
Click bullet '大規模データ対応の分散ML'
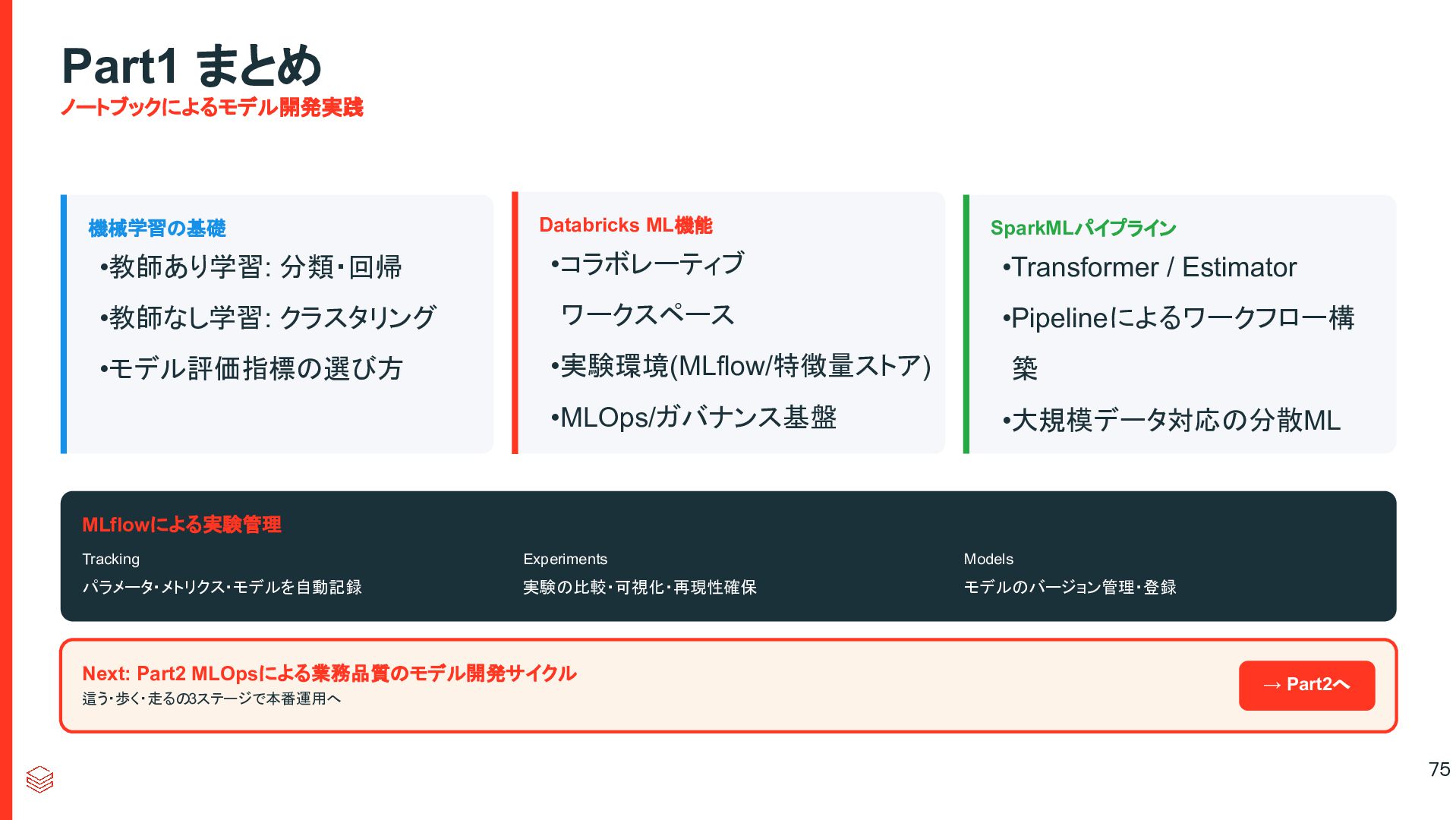(x=1171, y=420)
